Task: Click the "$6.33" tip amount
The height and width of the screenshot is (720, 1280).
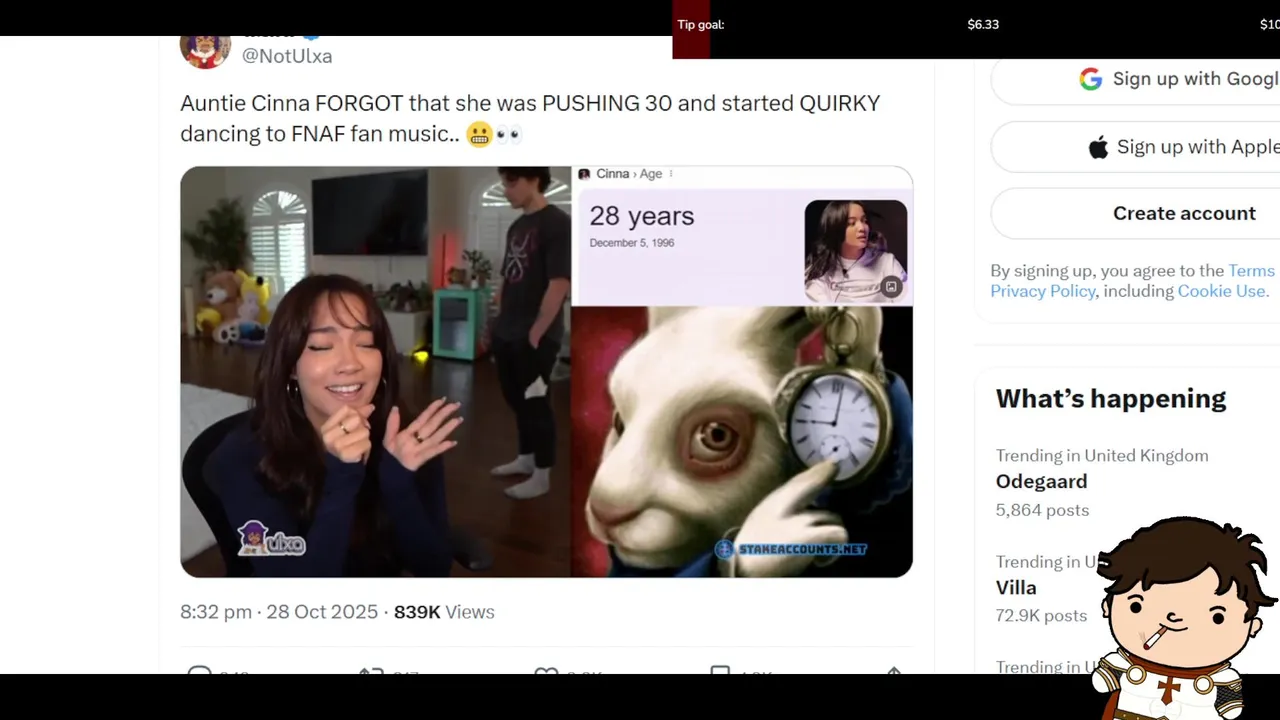Action: (983, 25)
